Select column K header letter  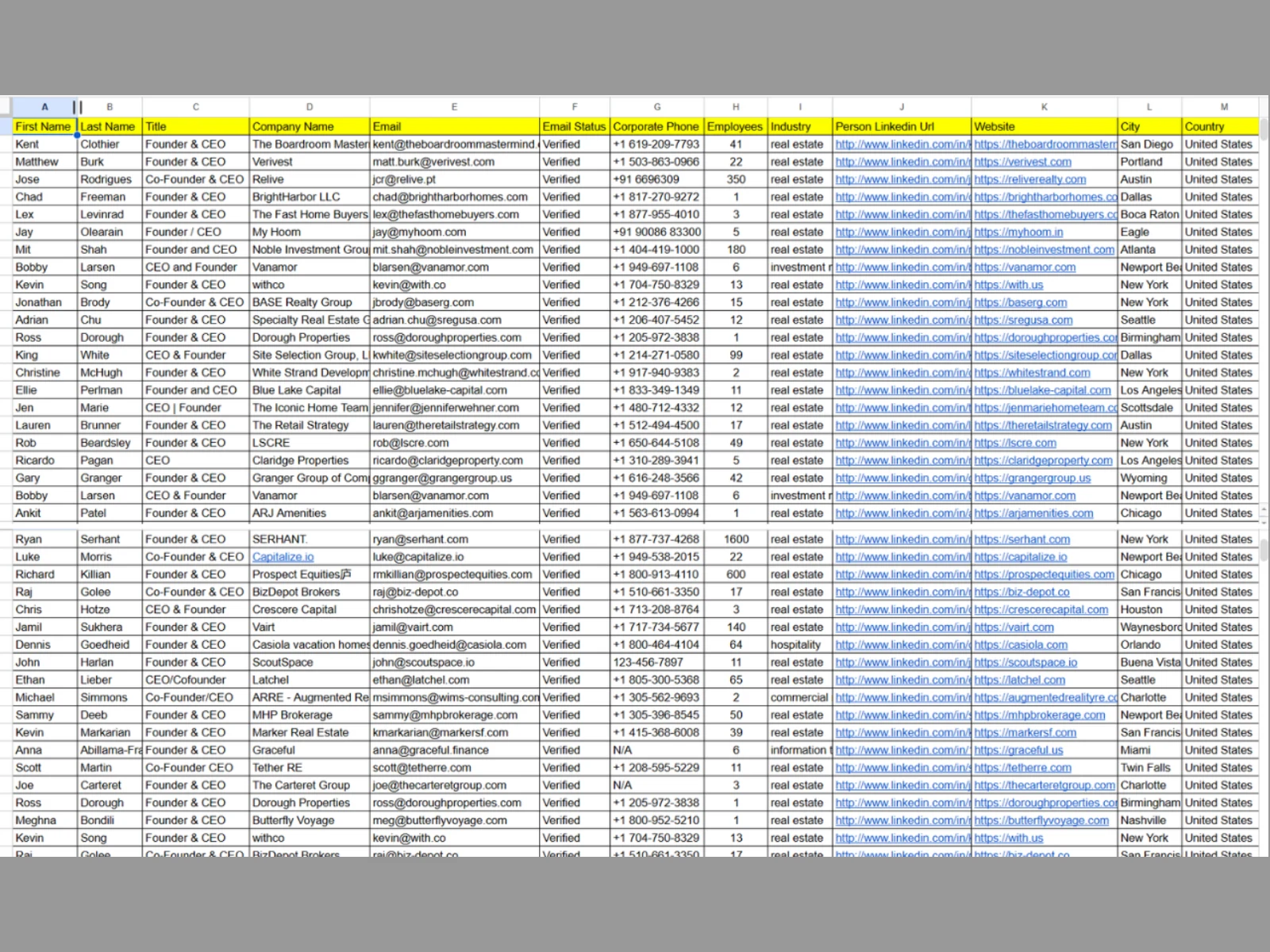1045,106
